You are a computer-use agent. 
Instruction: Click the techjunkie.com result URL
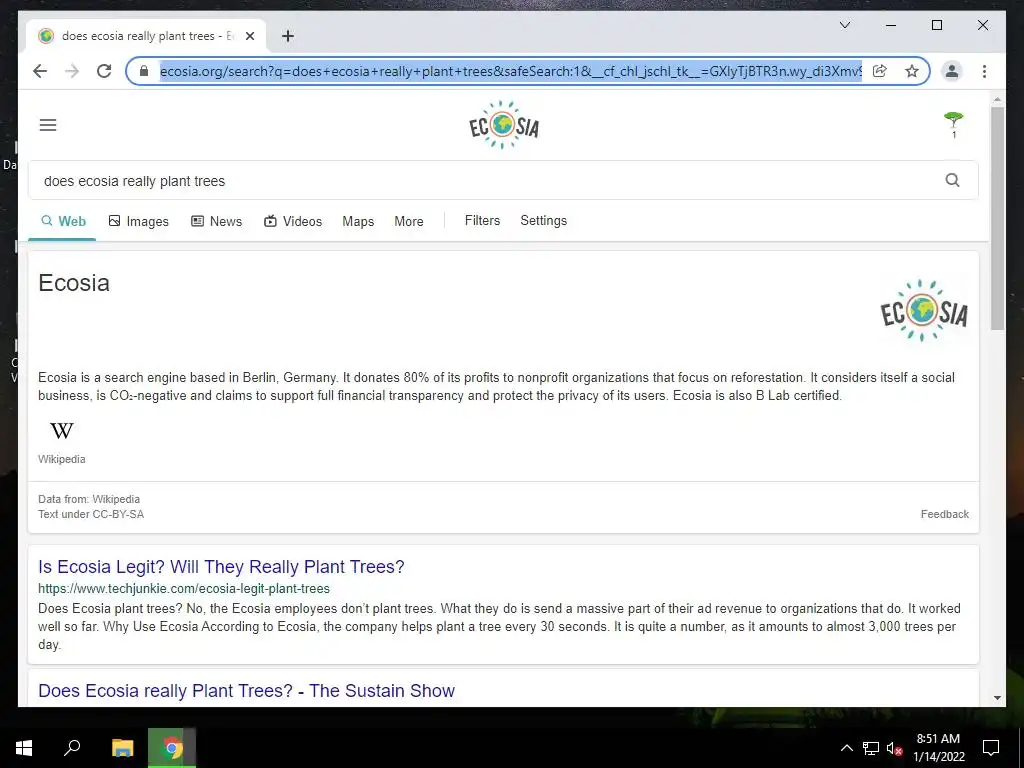(184, 588)
